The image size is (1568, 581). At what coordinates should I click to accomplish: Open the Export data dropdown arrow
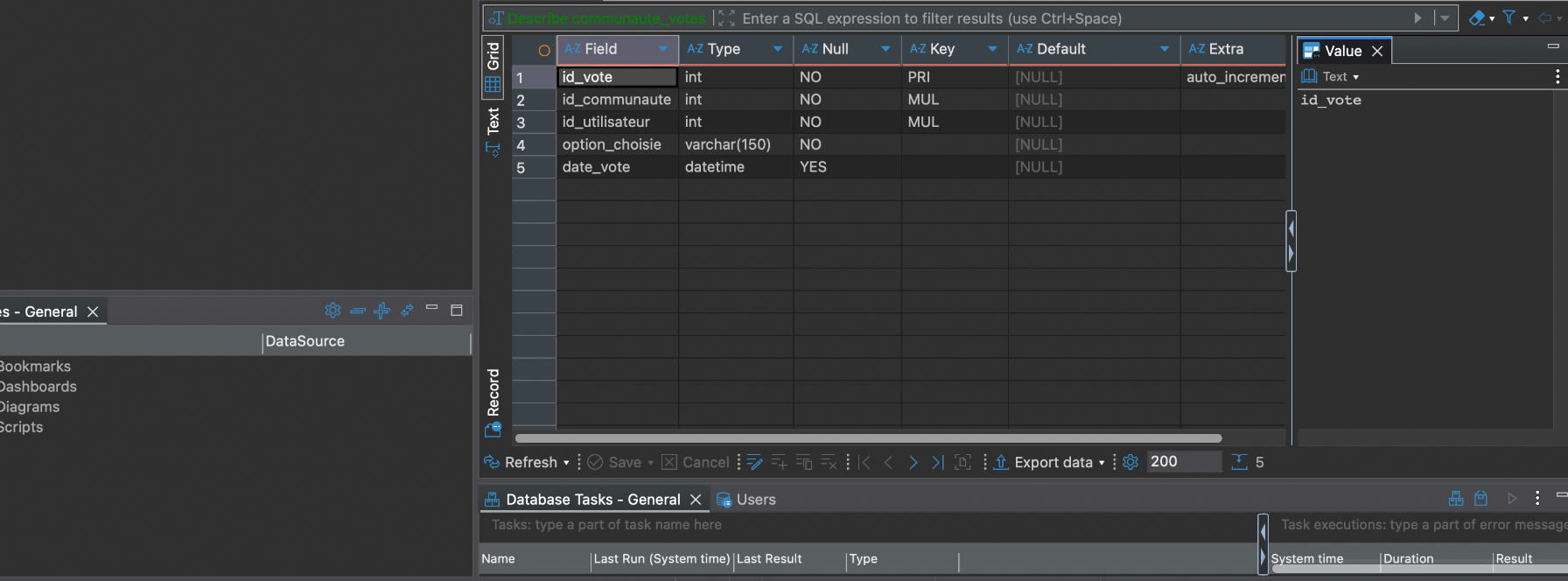point(1101,463)
